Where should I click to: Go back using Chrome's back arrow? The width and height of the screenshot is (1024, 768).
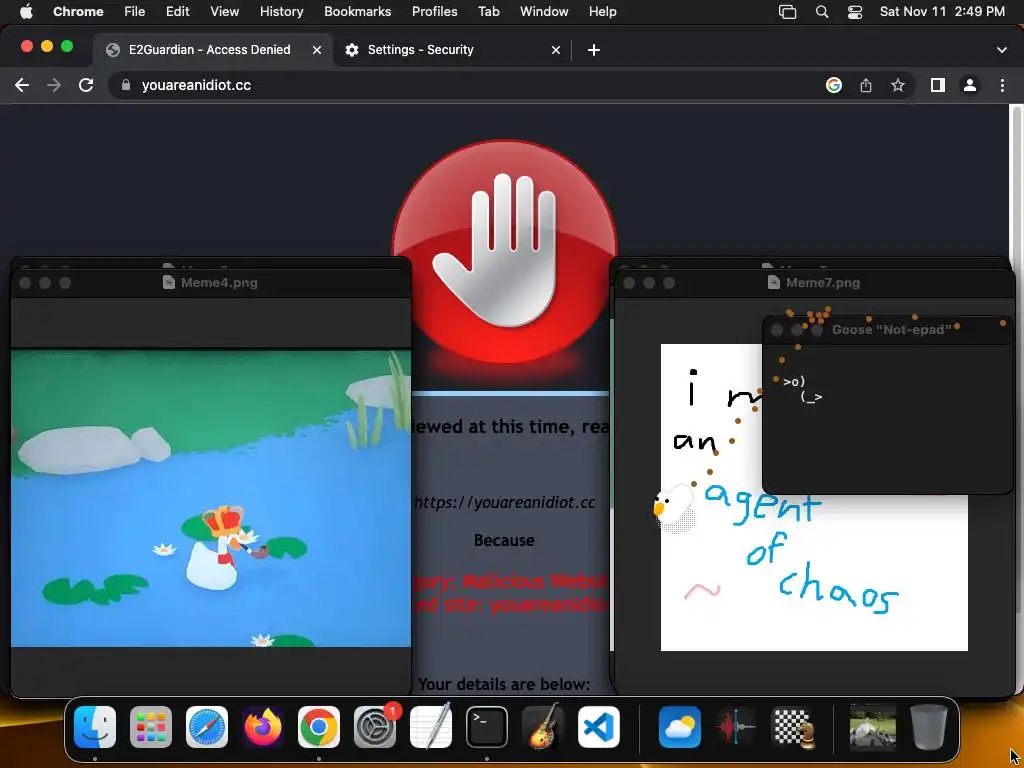coord(22,86)
